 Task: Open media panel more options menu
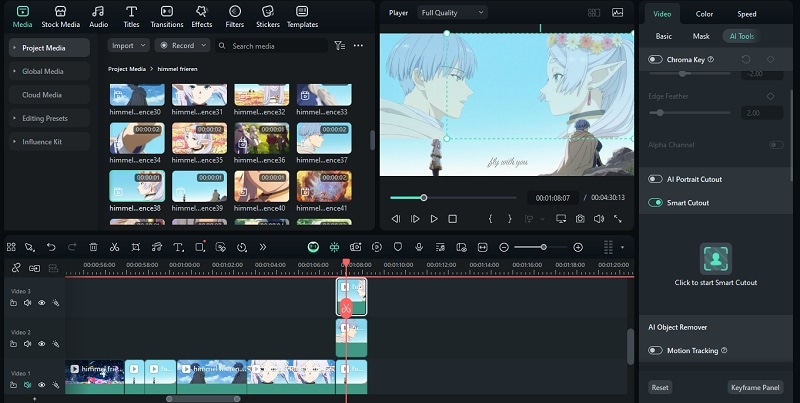tap(358, 45)
